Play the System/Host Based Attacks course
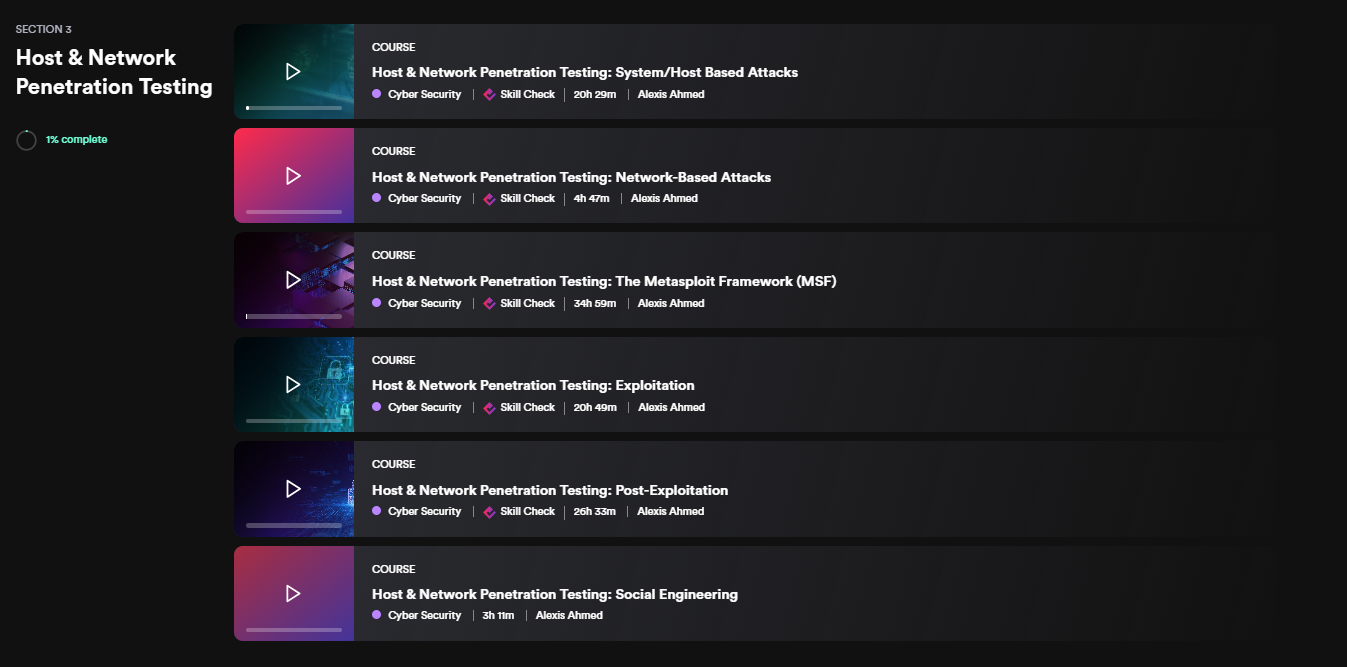The image size is (1347, 667). coord(293,72)
